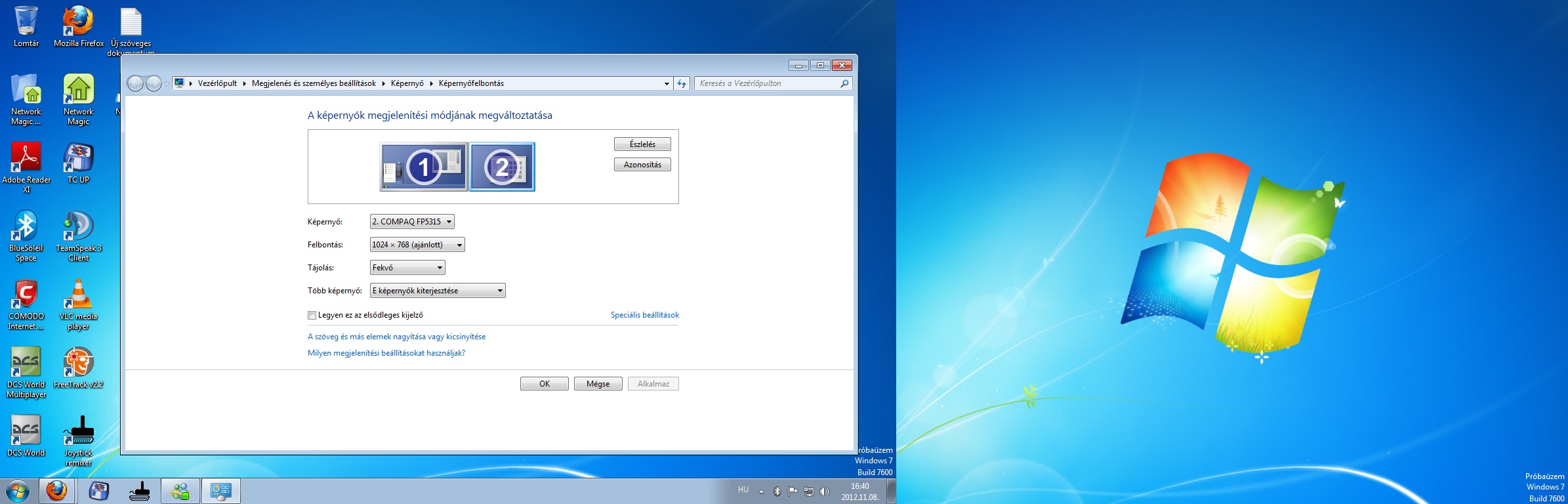Open the DCS World desktop shortcut
Viewport: 1568px width, 504px height.
point(26,436)
